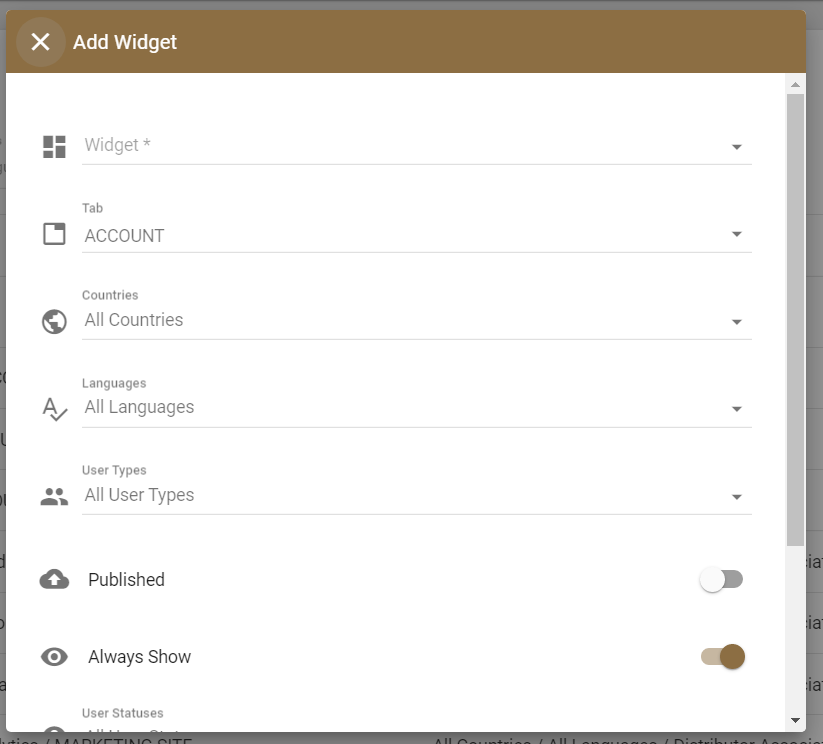Open the Widget dropdown arrow
Image resolution: width=823 pixels, height=744 pixels.
point(737,147)
